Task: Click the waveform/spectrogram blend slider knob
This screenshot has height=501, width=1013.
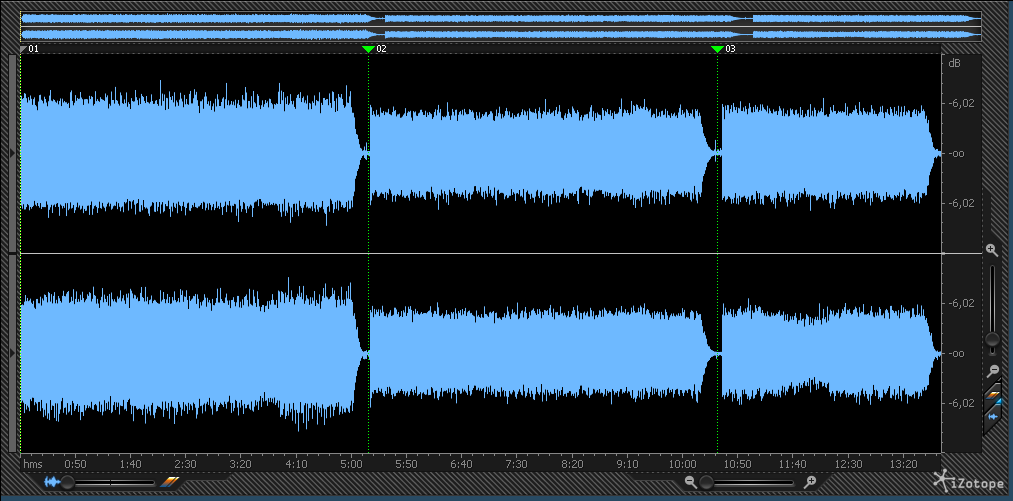Action: (68, 482)
